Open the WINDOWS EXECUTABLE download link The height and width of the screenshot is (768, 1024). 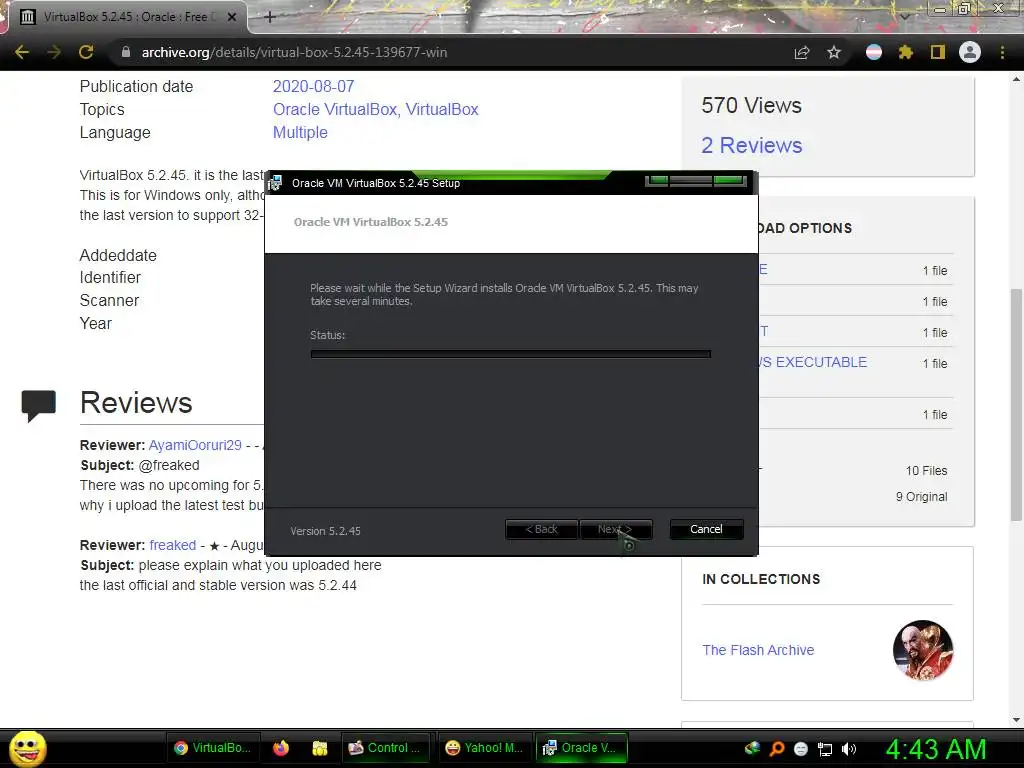click(812, 362)
